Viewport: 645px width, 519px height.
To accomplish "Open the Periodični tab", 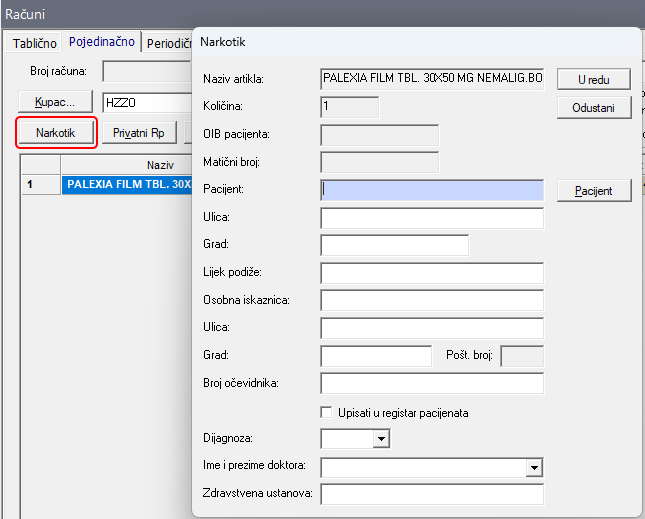I will coord(169,43).
